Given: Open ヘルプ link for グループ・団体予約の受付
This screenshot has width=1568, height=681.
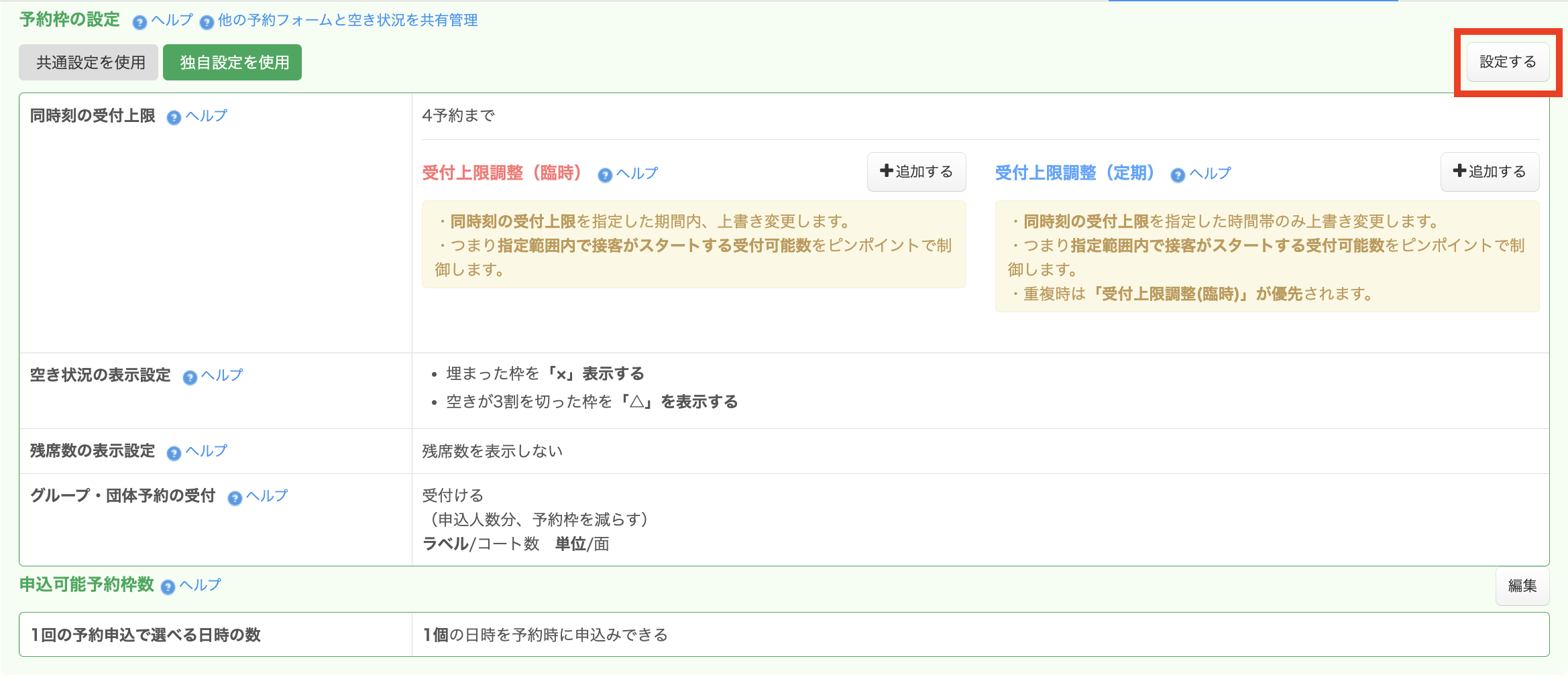Looking at the screenshot, I should click(267, 496).
